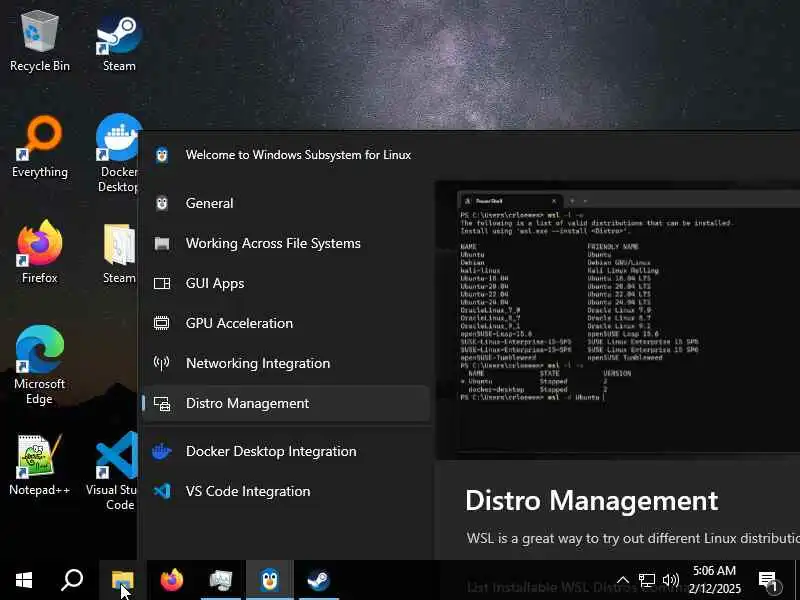Select the Distro Management item

(x=286, y=403)
